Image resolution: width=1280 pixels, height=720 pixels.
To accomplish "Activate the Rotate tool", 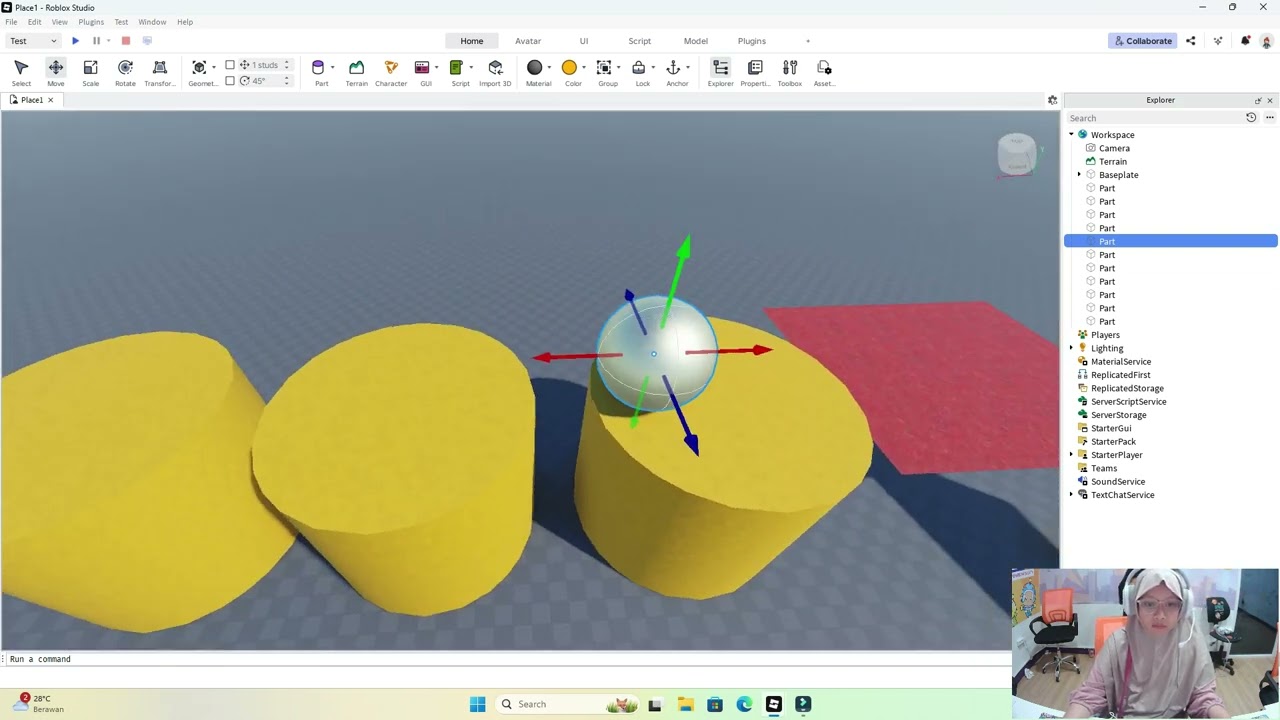I will [x=125, y=72].
